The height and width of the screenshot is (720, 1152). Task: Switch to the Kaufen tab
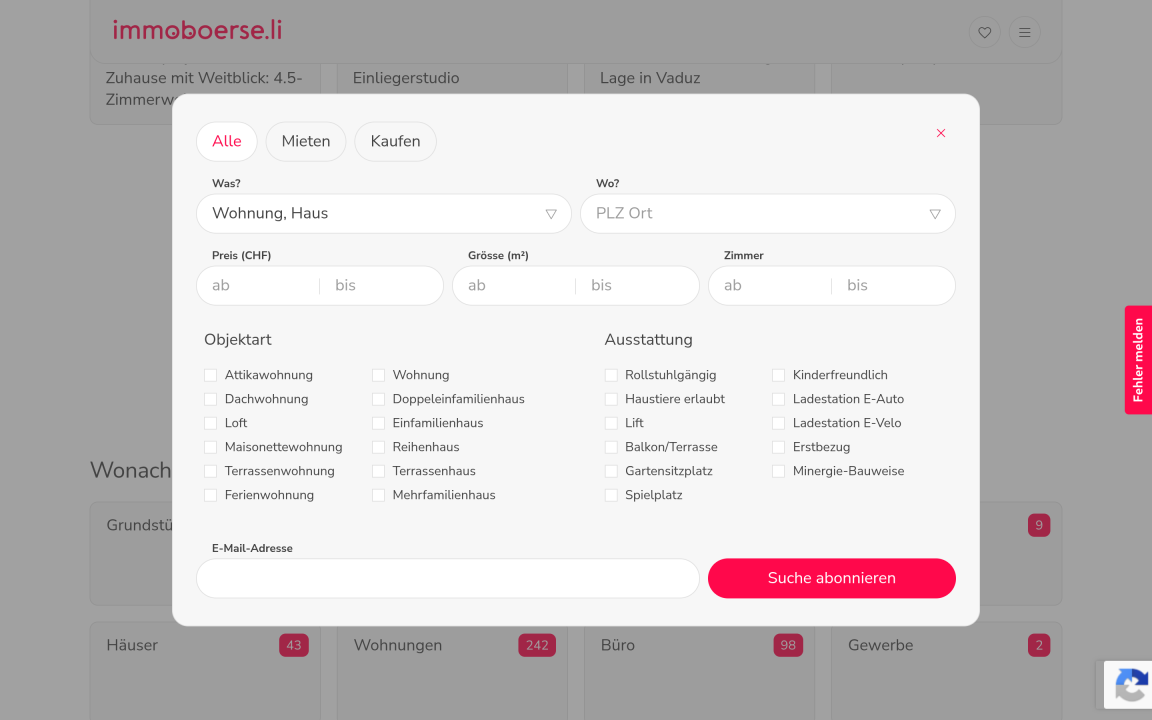tap(395, 141)
